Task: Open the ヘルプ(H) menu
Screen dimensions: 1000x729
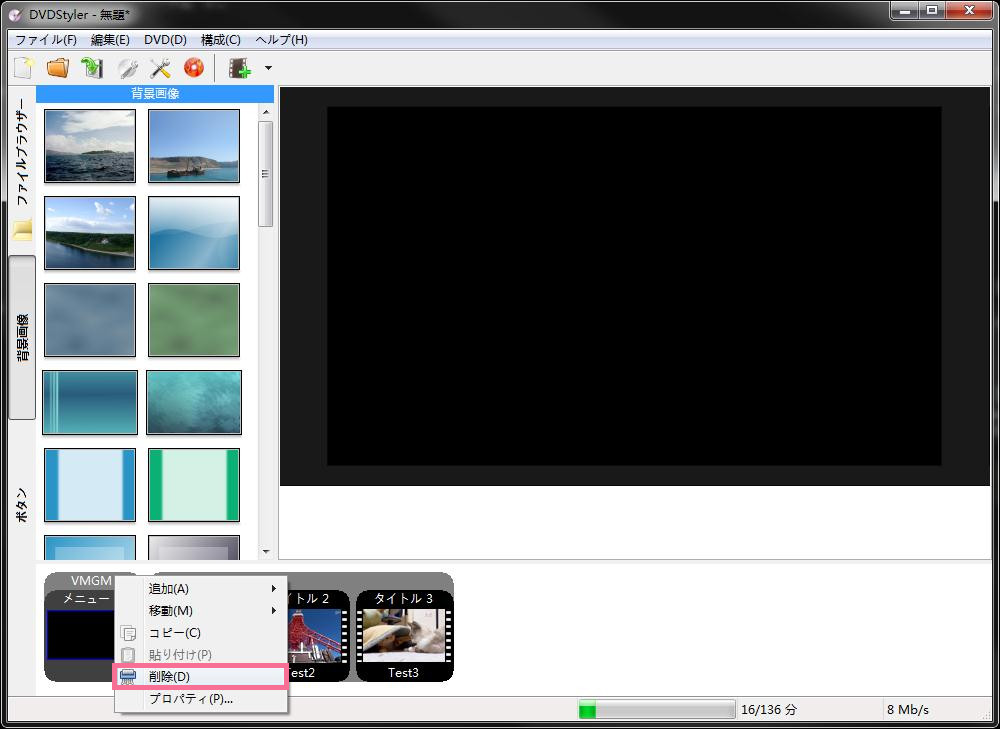Action: pyautogui.click(x=281, y=40)
